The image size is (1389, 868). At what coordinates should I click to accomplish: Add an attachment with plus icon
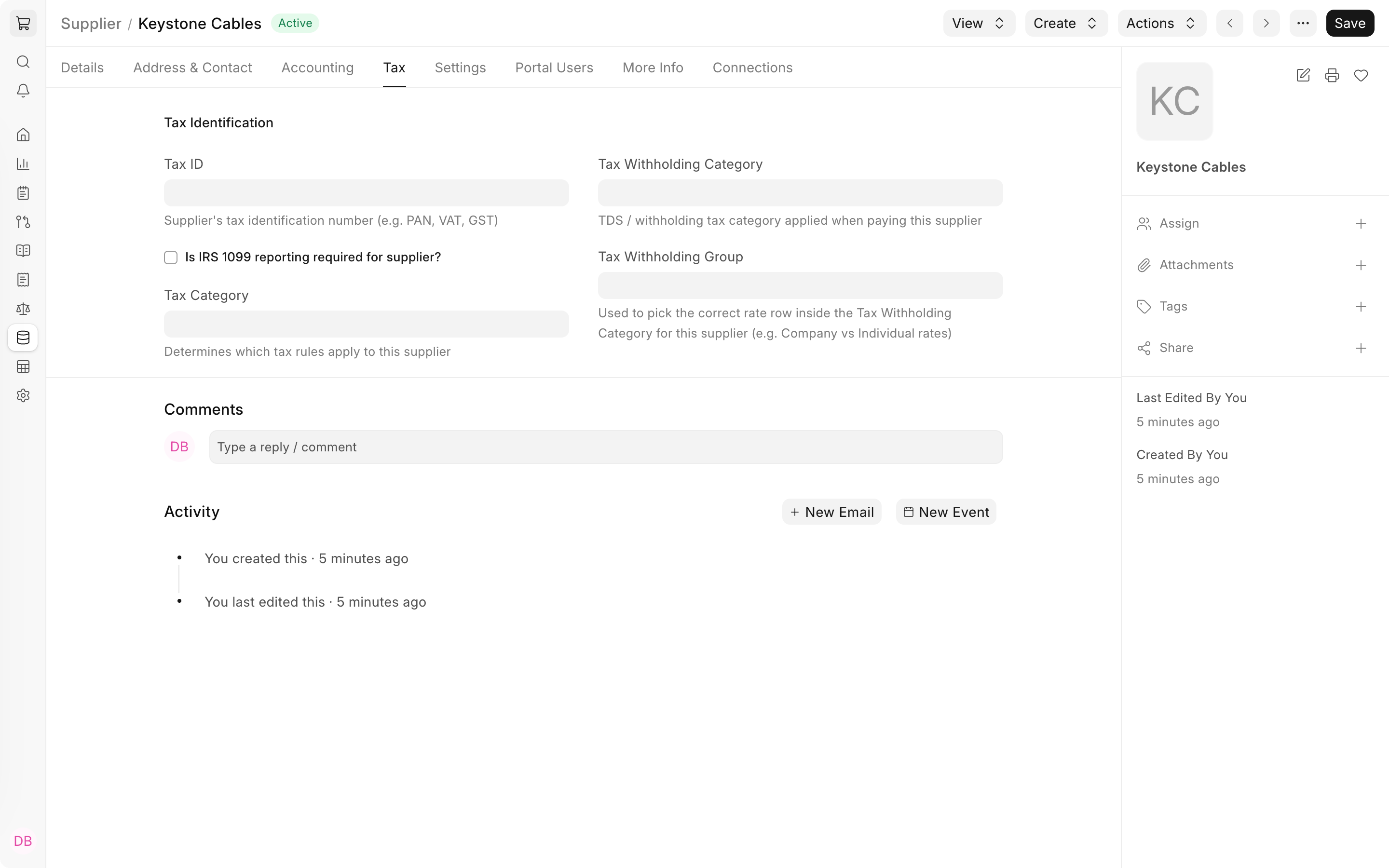(x=1360, y=265)
